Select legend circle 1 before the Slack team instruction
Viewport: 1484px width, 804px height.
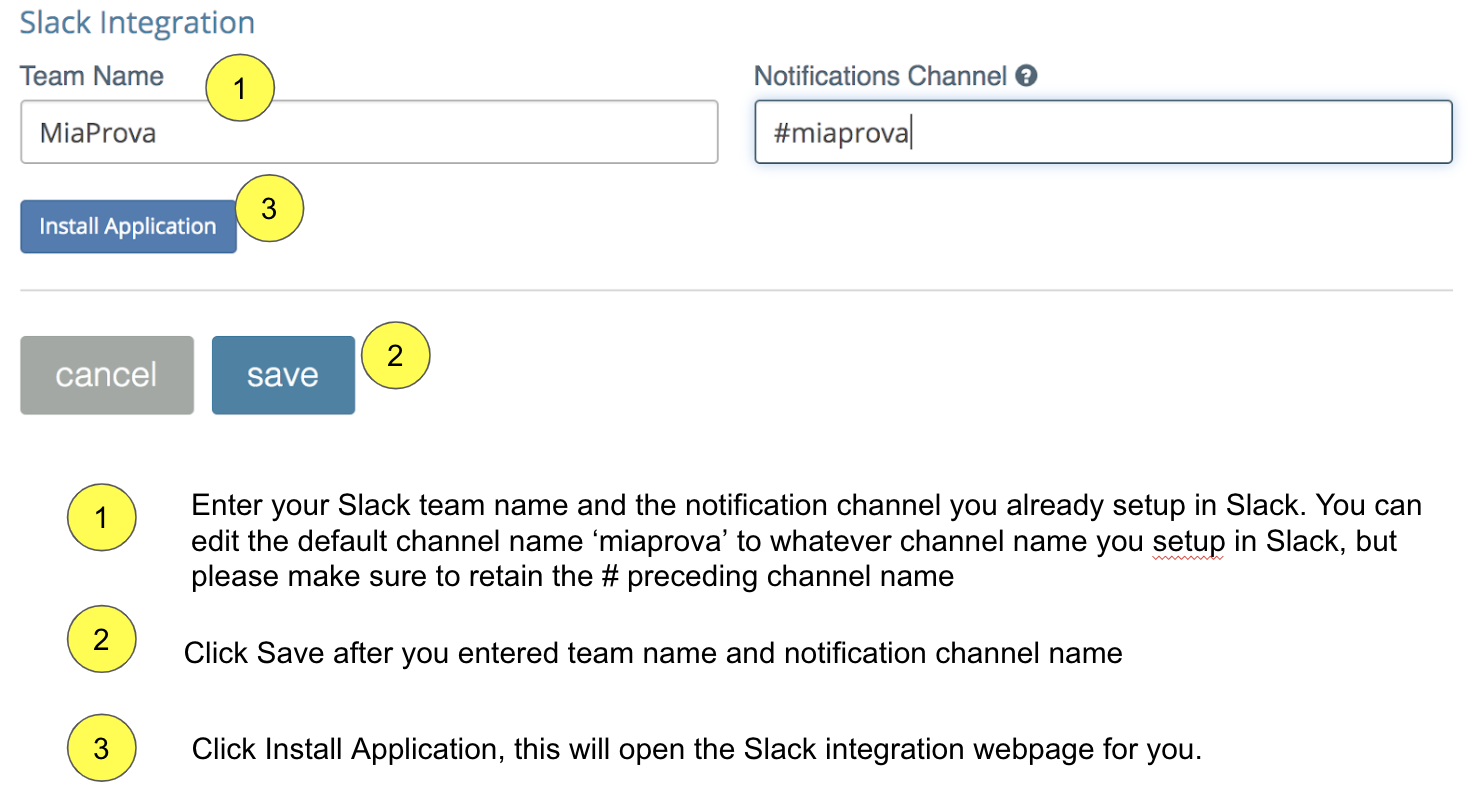pyautogui.click(x=101, y=518)
